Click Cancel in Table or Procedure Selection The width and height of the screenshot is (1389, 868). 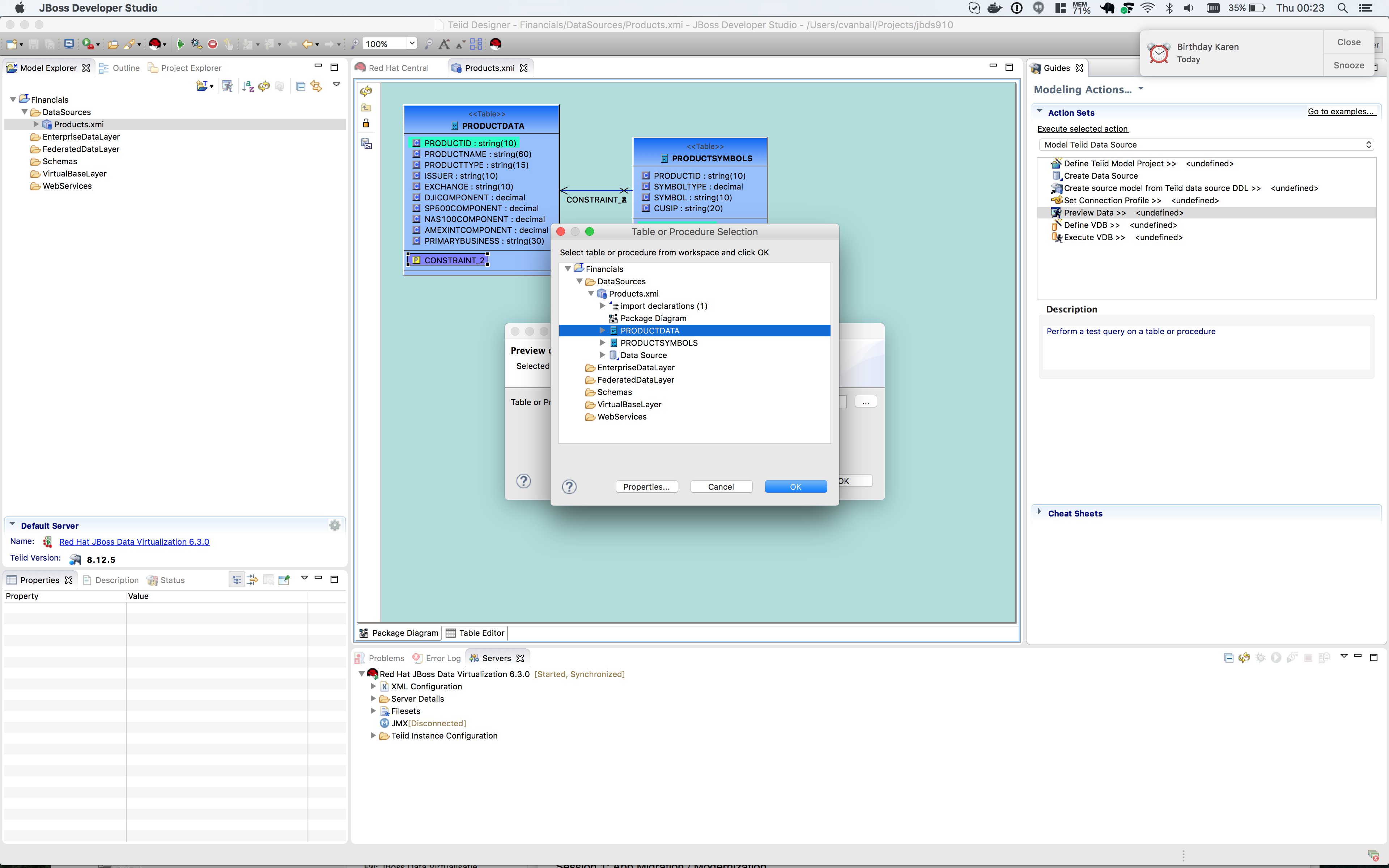(x=721, y=487)
